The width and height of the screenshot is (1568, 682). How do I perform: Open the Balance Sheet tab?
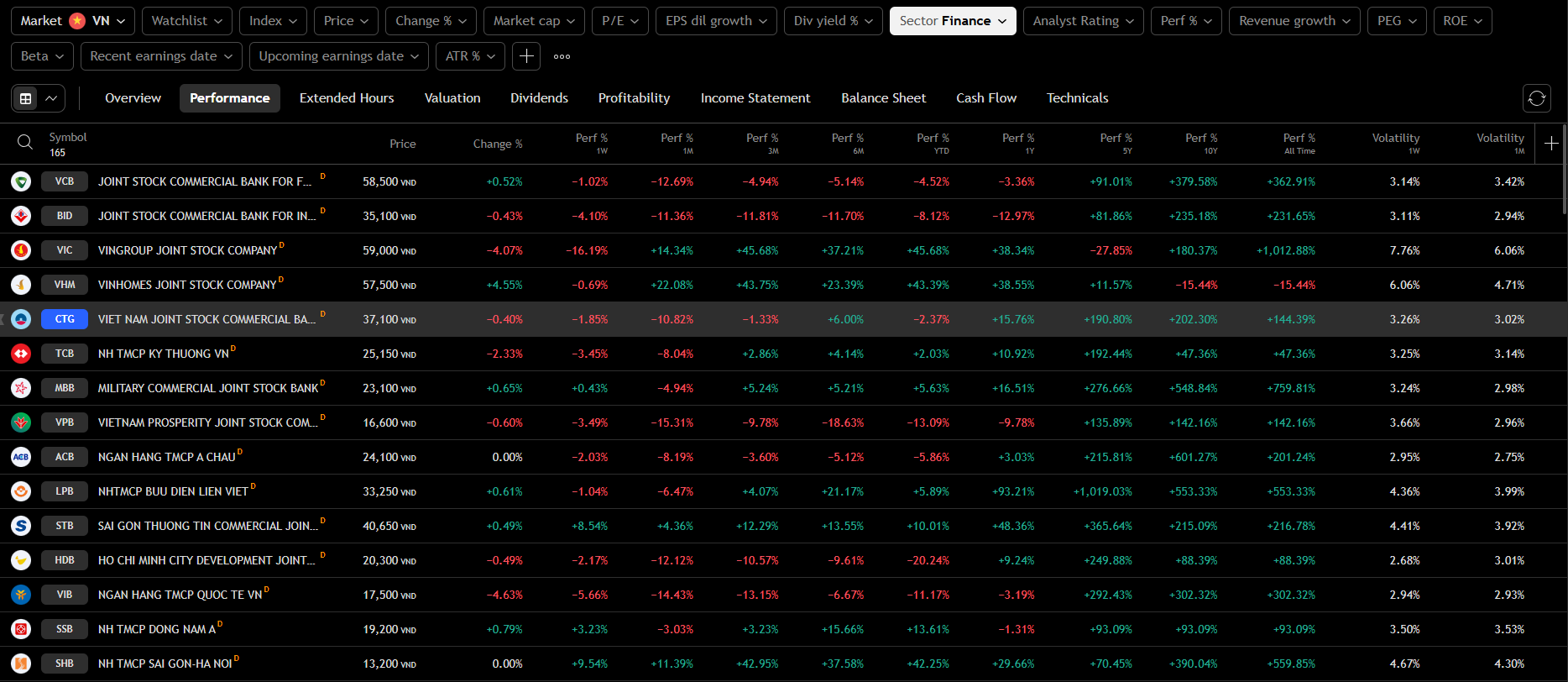(883, 98)
